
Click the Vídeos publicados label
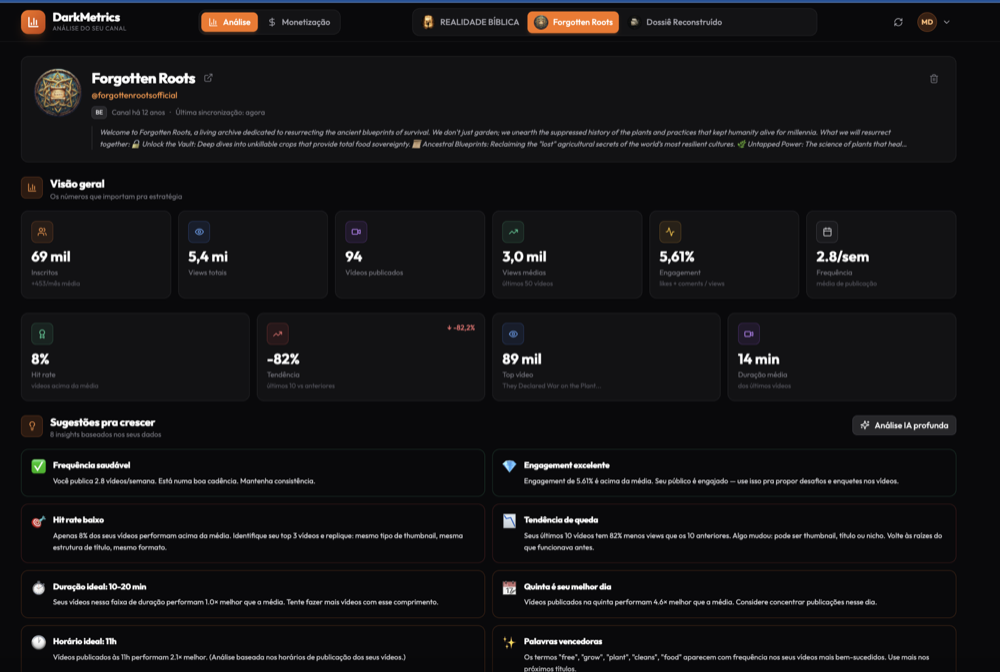tap(374, 273)
